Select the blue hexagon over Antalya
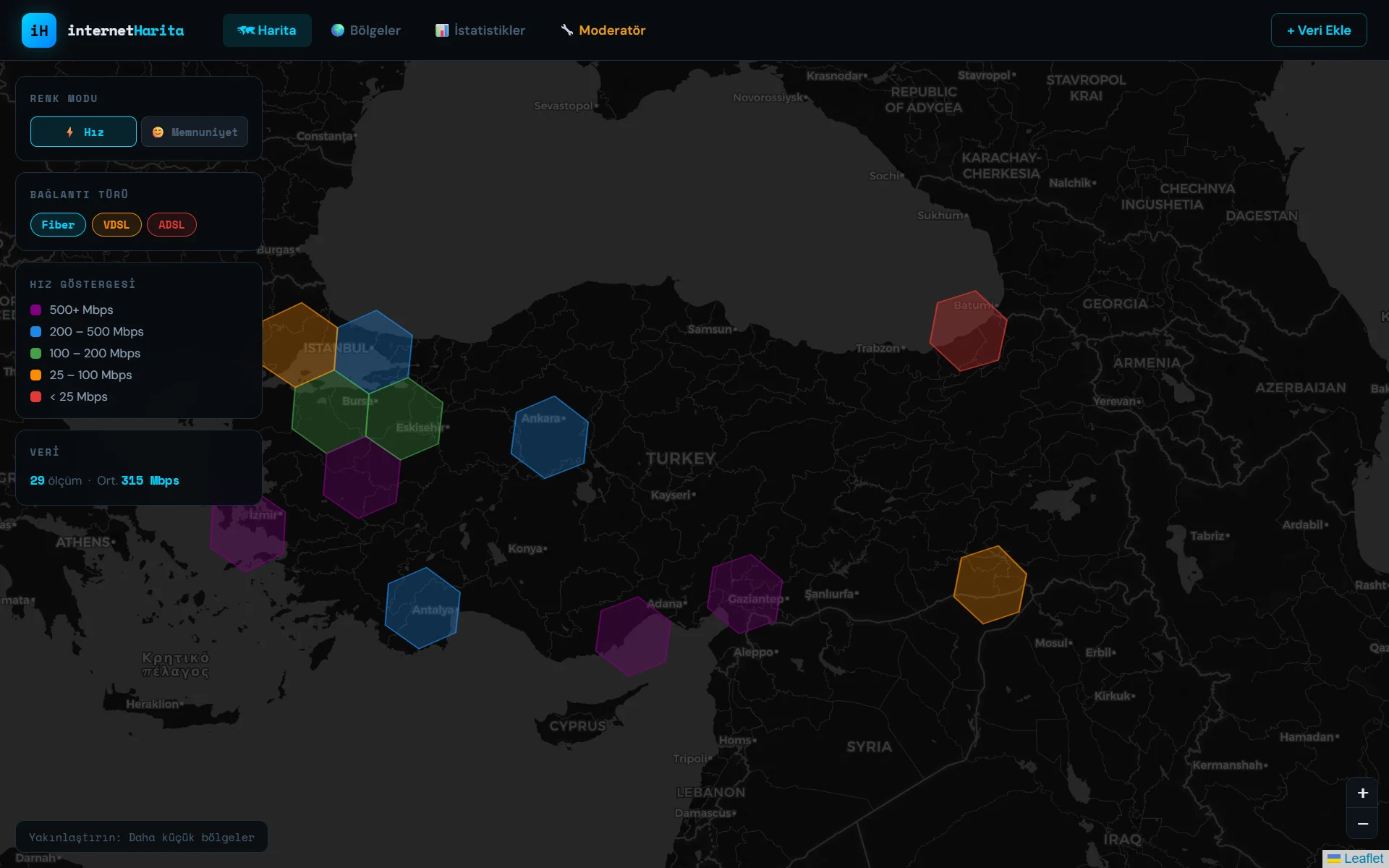Image resolution: width=1389 pixels, height=868 pixels. coord(422,608)
